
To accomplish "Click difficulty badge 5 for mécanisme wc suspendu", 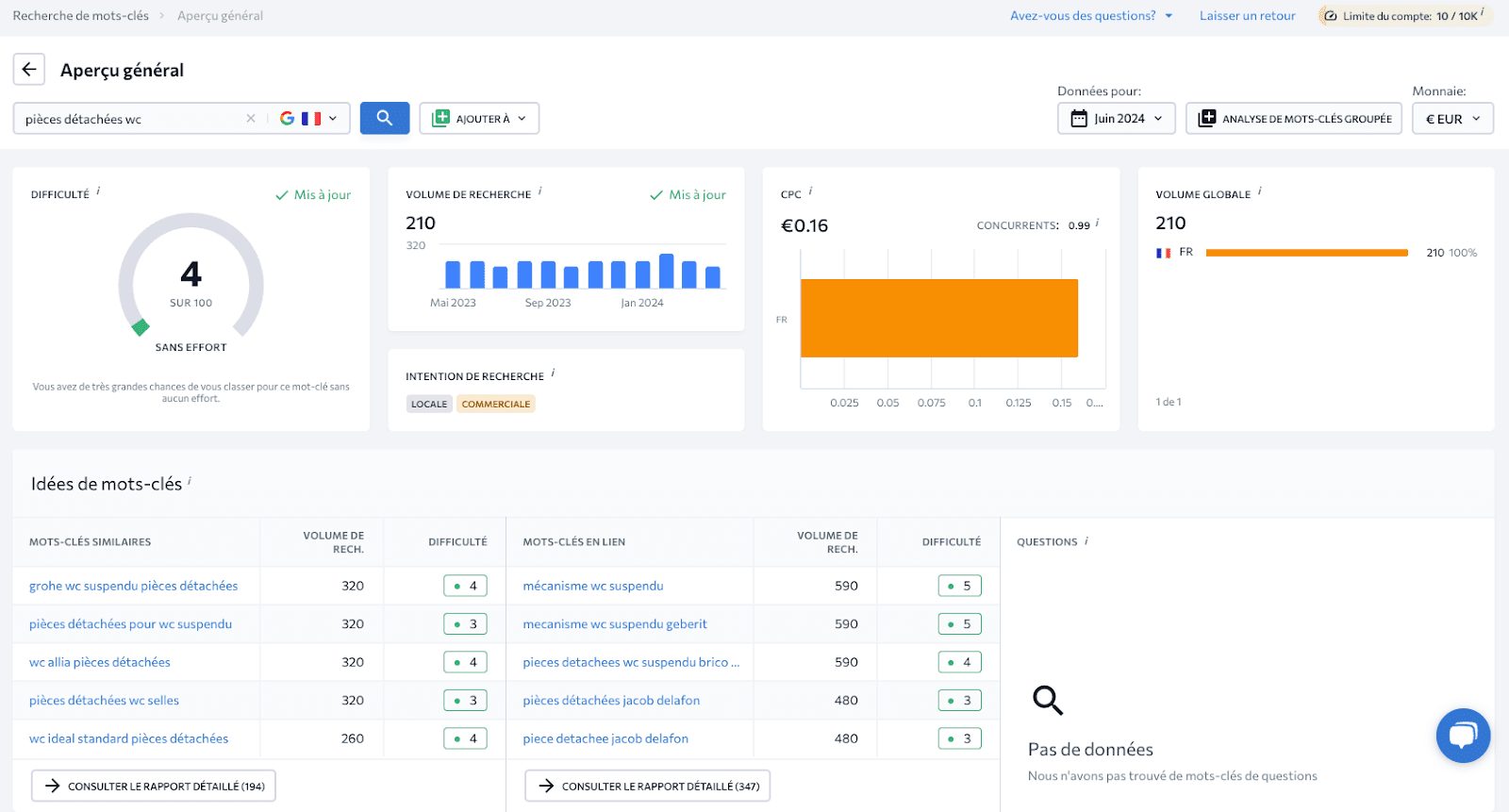I will pyautogui.click(x=960, y=586).
